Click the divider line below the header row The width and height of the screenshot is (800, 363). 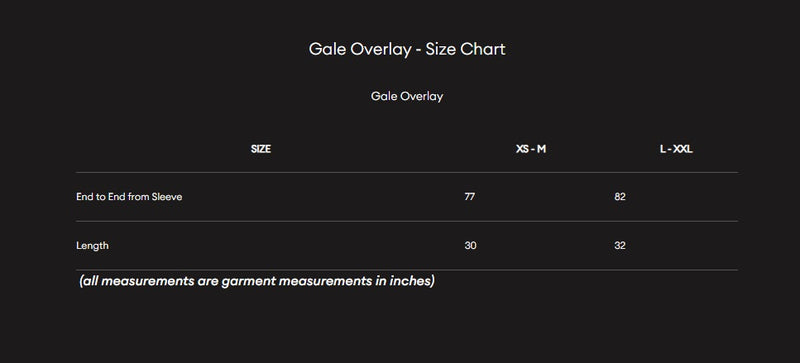(407, 173)
